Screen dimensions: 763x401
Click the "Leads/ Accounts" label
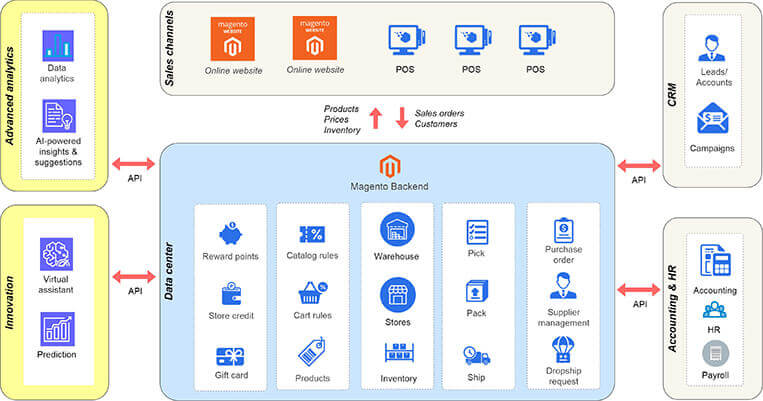click(714, 77)
